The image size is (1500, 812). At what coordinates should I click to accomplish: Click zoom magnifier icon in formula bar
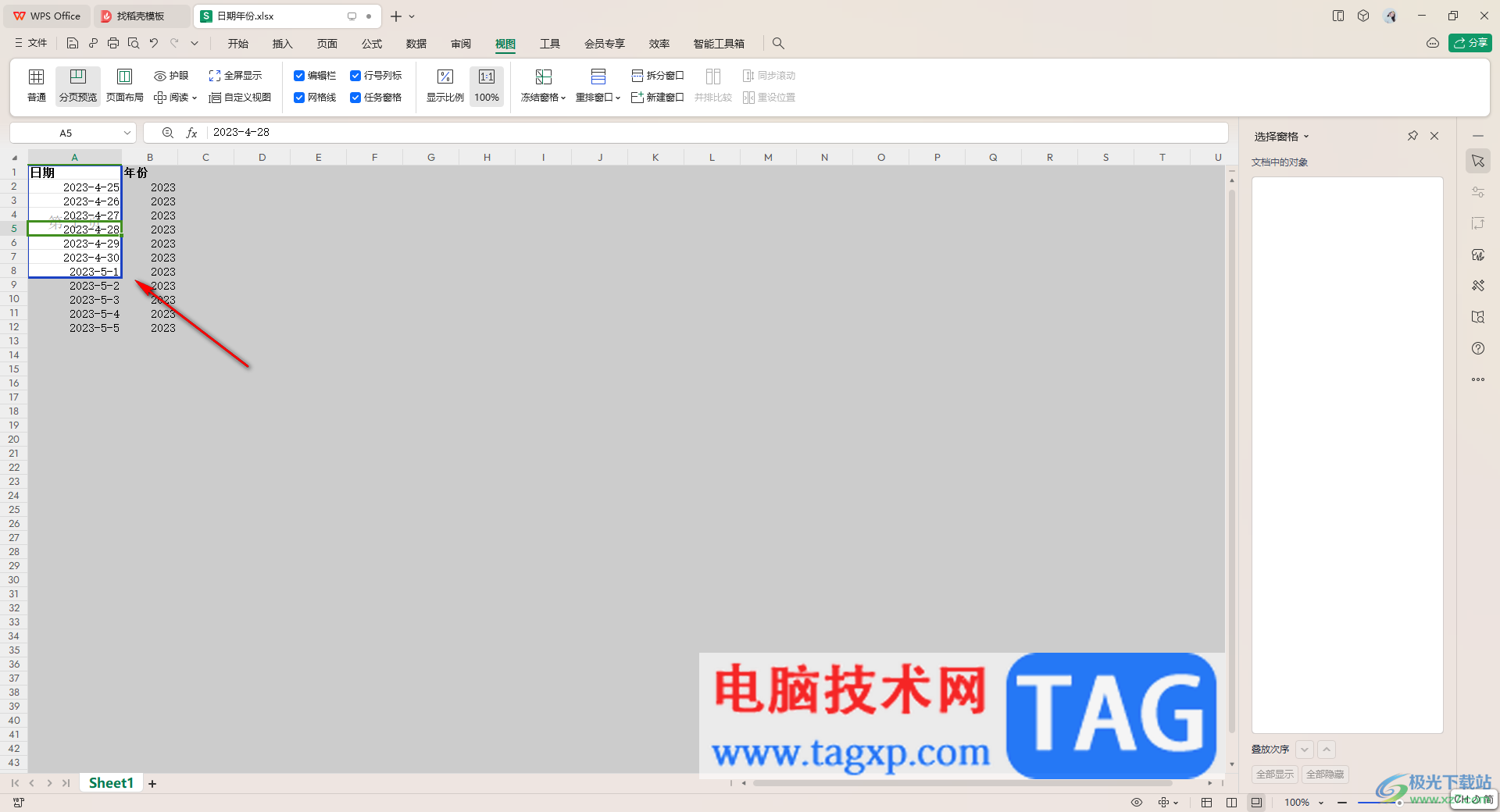(x=167, y=133)
